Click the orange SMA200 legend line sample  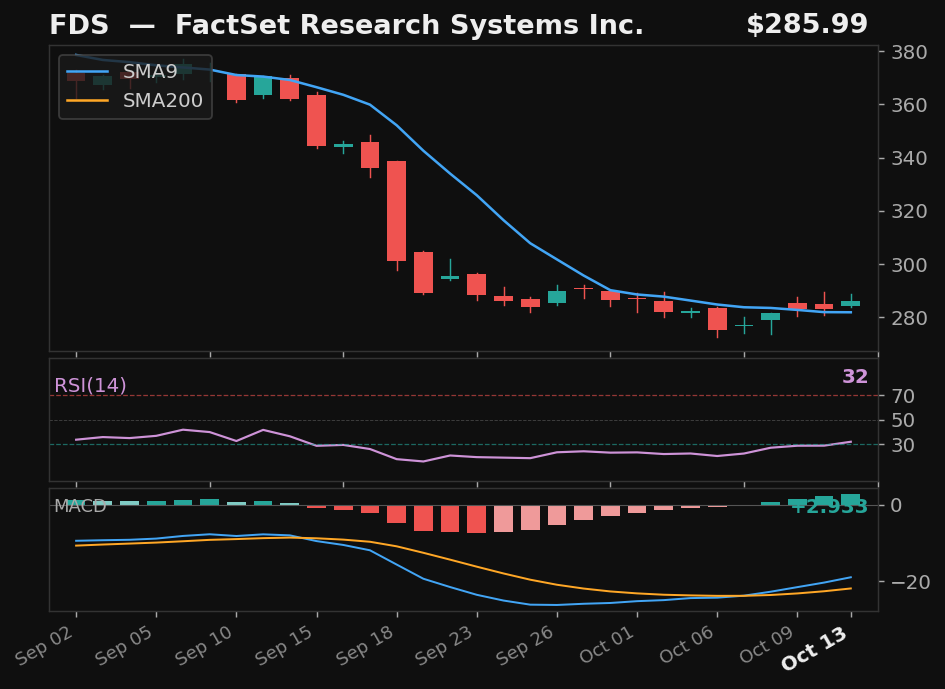coord(87,100)
